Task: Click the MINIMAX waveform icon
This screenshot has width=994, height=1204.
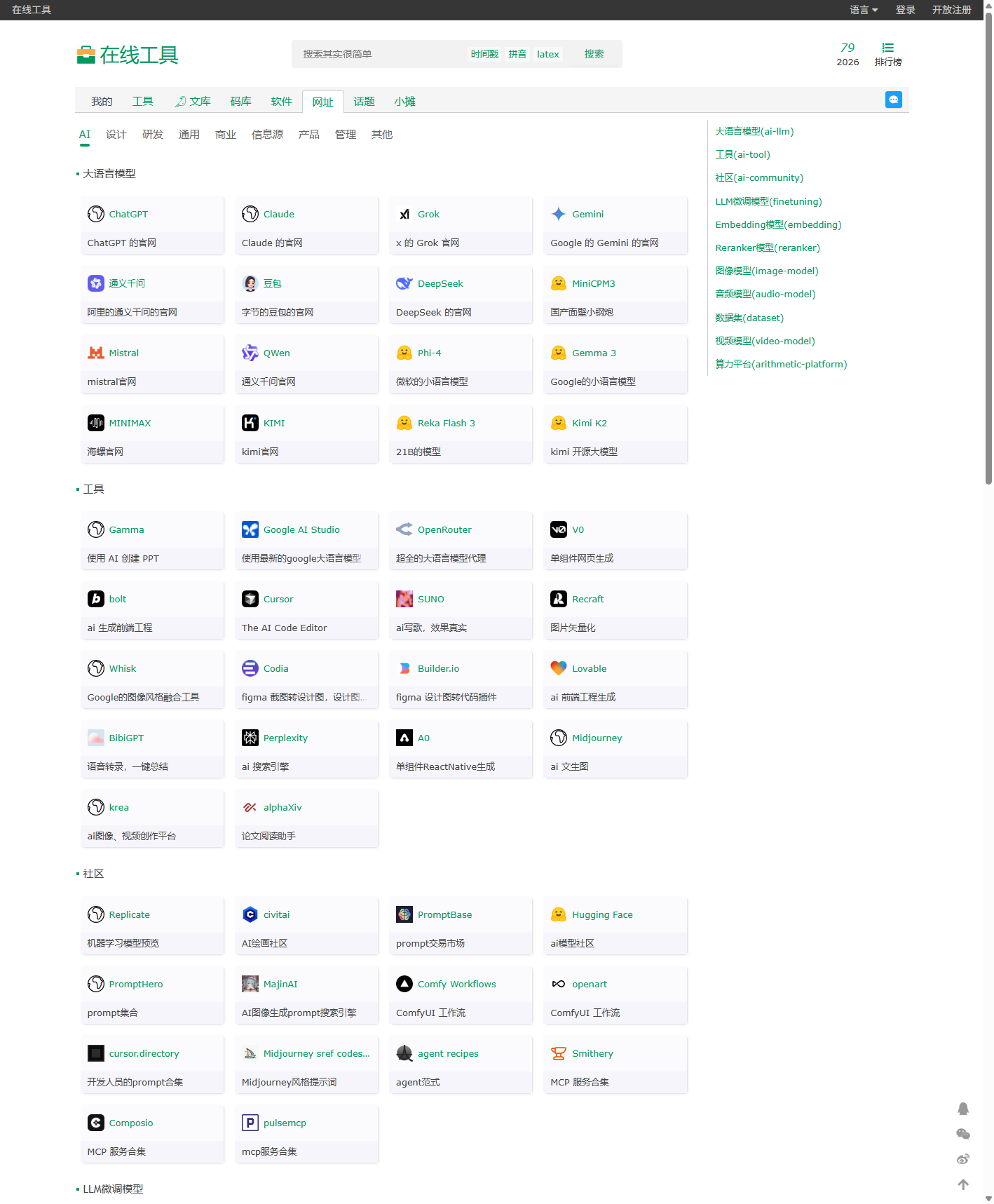Action: pos(96,423)
